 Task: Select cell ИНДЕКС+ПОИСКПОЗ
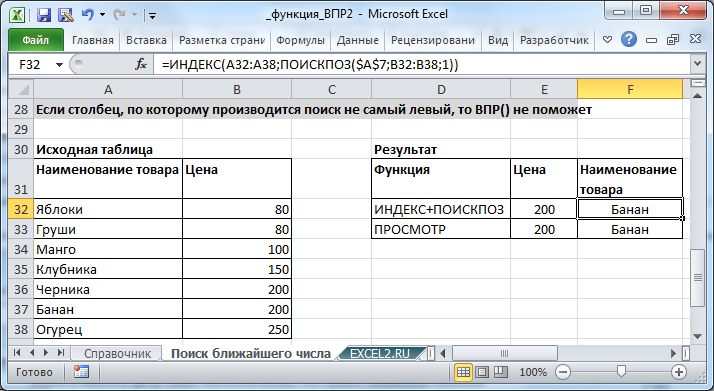point(441,209)
